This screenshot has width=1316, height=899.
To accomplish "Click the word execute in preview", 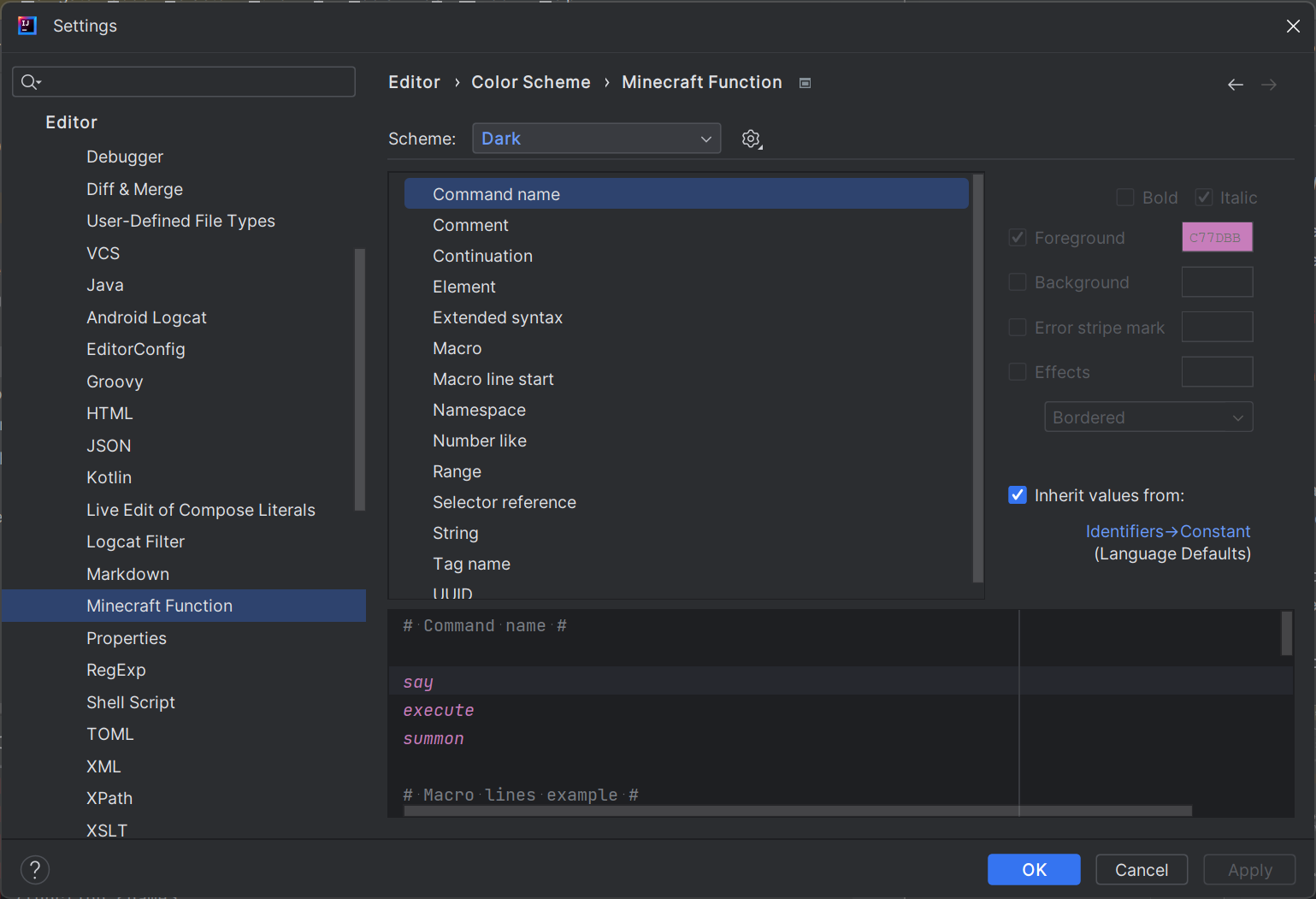I will (x=439, y=711).
